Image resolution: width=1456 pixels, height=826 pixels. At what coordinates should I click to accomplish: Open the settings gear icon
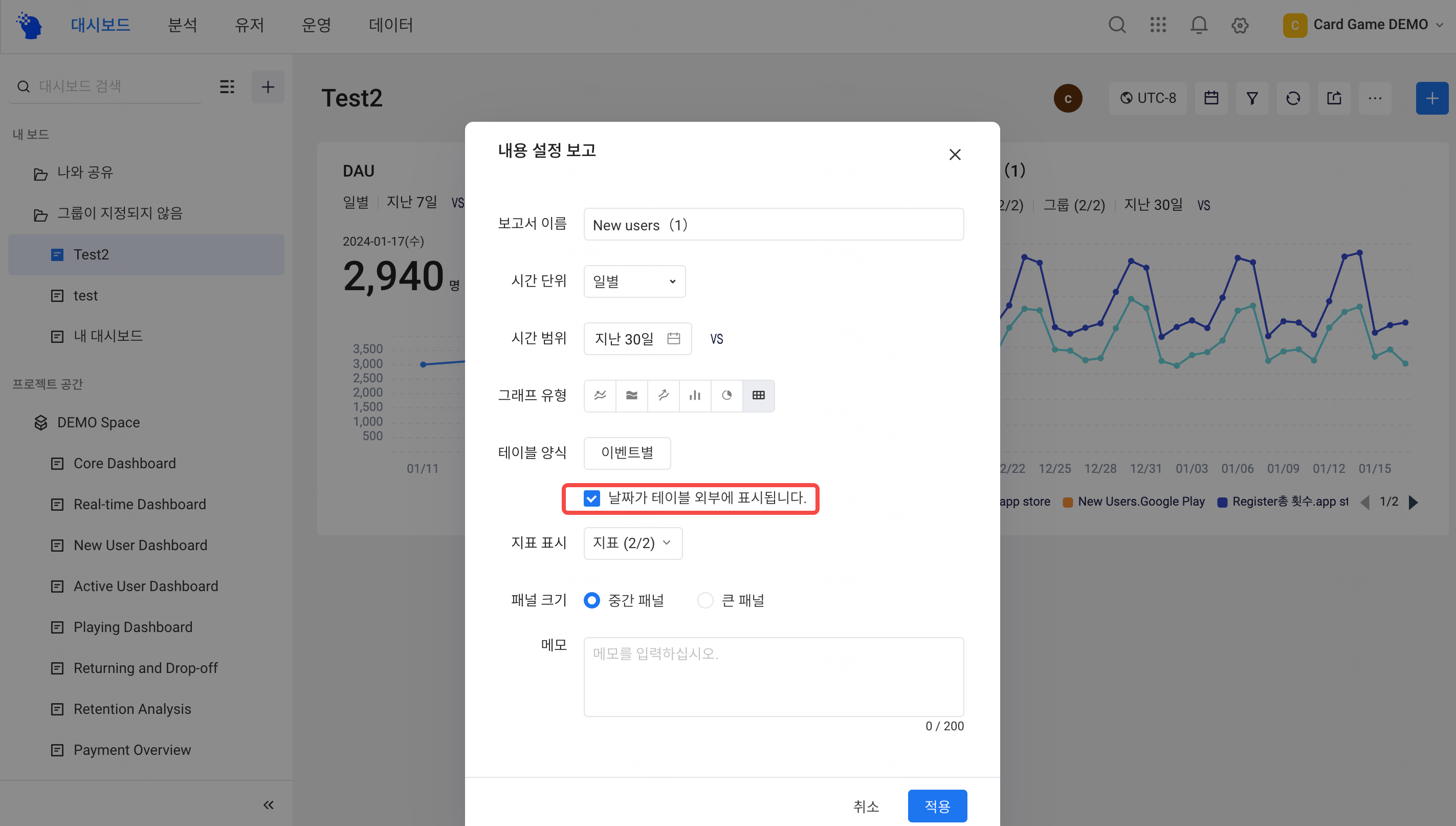coord(1240,25)
